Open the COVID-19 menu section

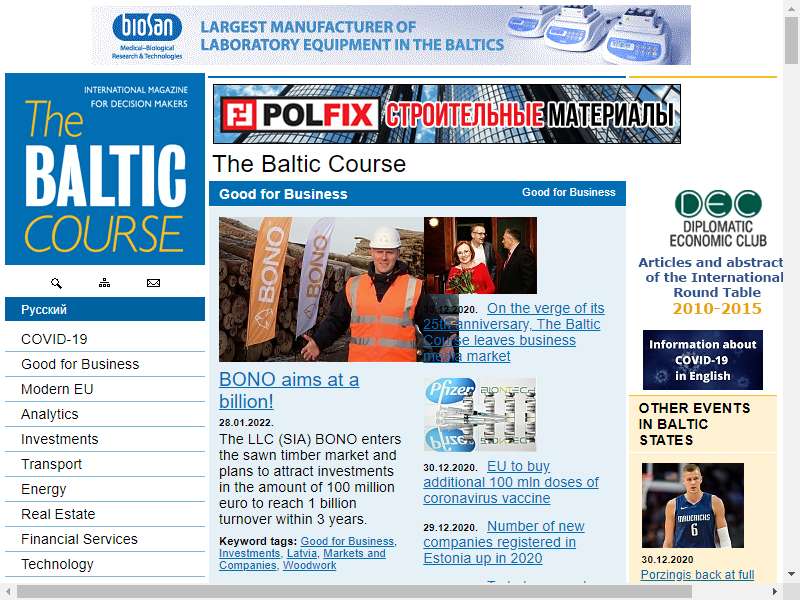pos(105,339)
